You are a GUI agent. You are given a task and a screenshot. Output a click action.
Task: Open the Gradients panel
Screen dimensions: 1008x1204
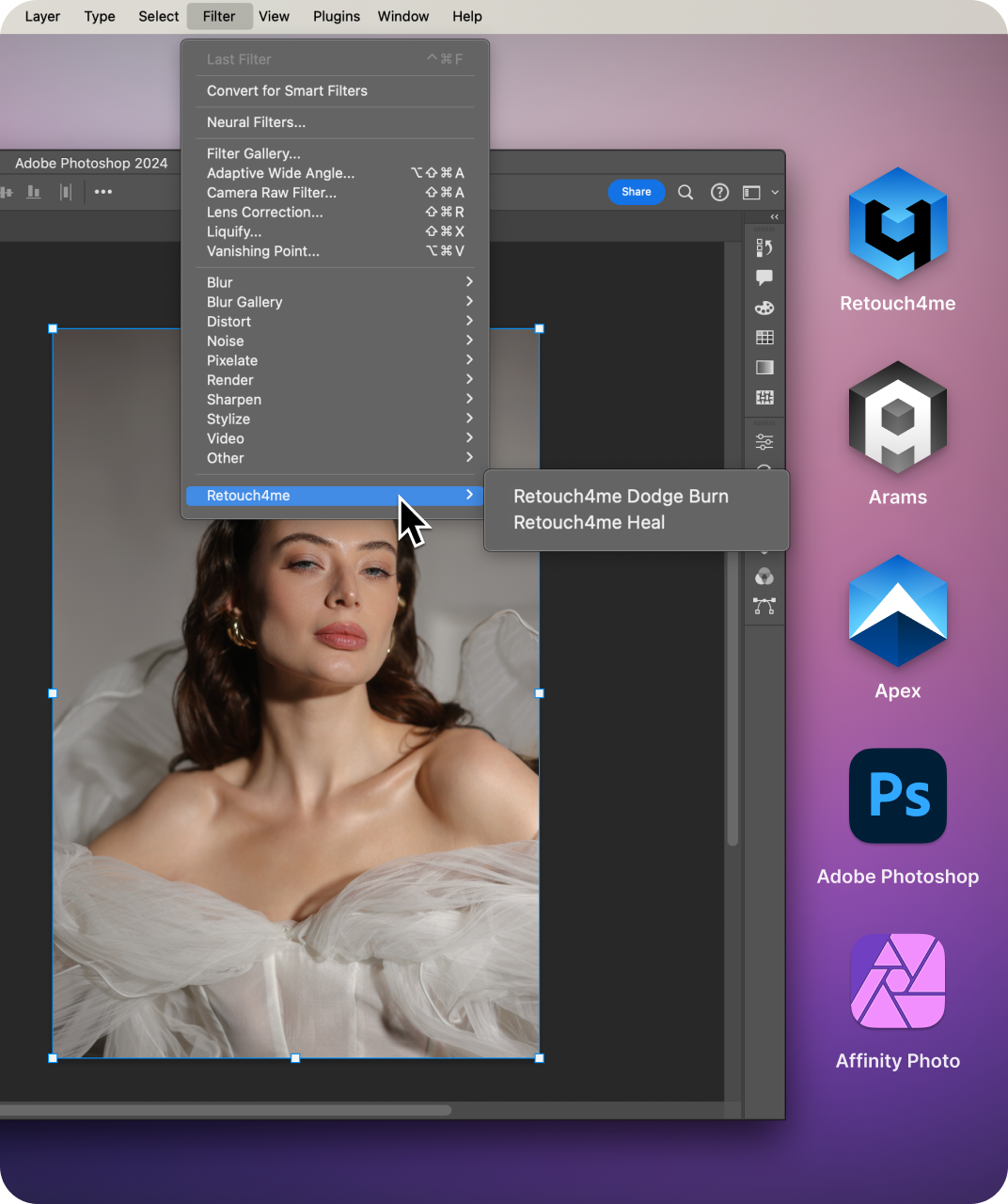point(764,367)
